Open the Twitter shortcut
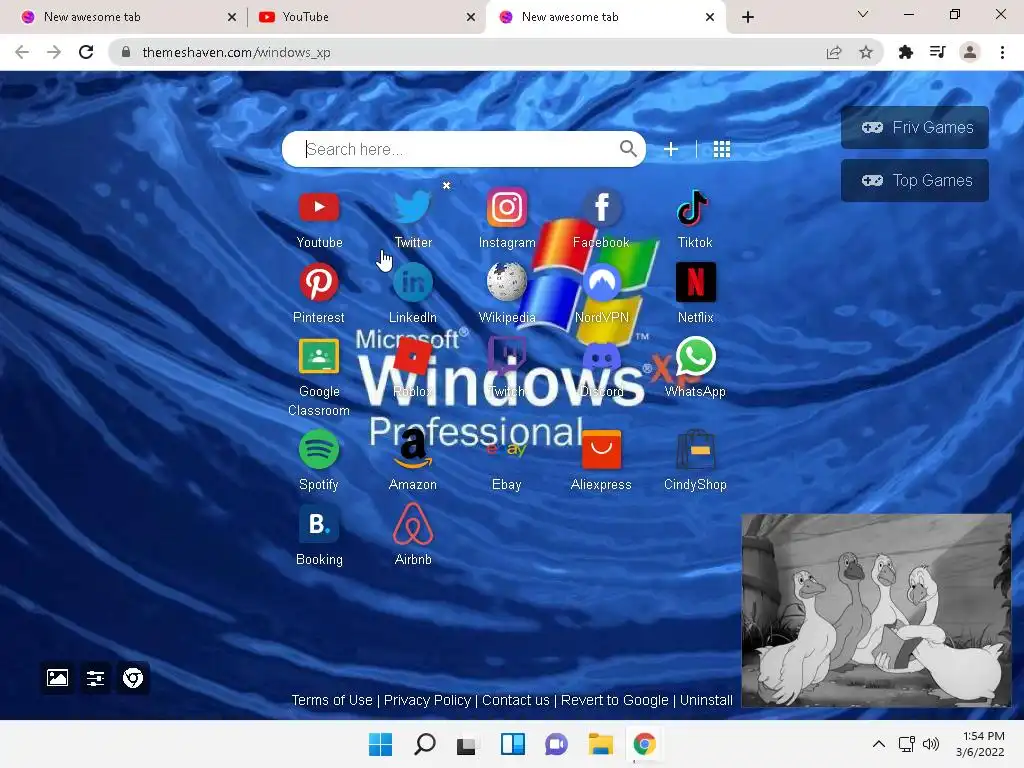This screenshot has height=768, width=1024. tap(413, 208)
